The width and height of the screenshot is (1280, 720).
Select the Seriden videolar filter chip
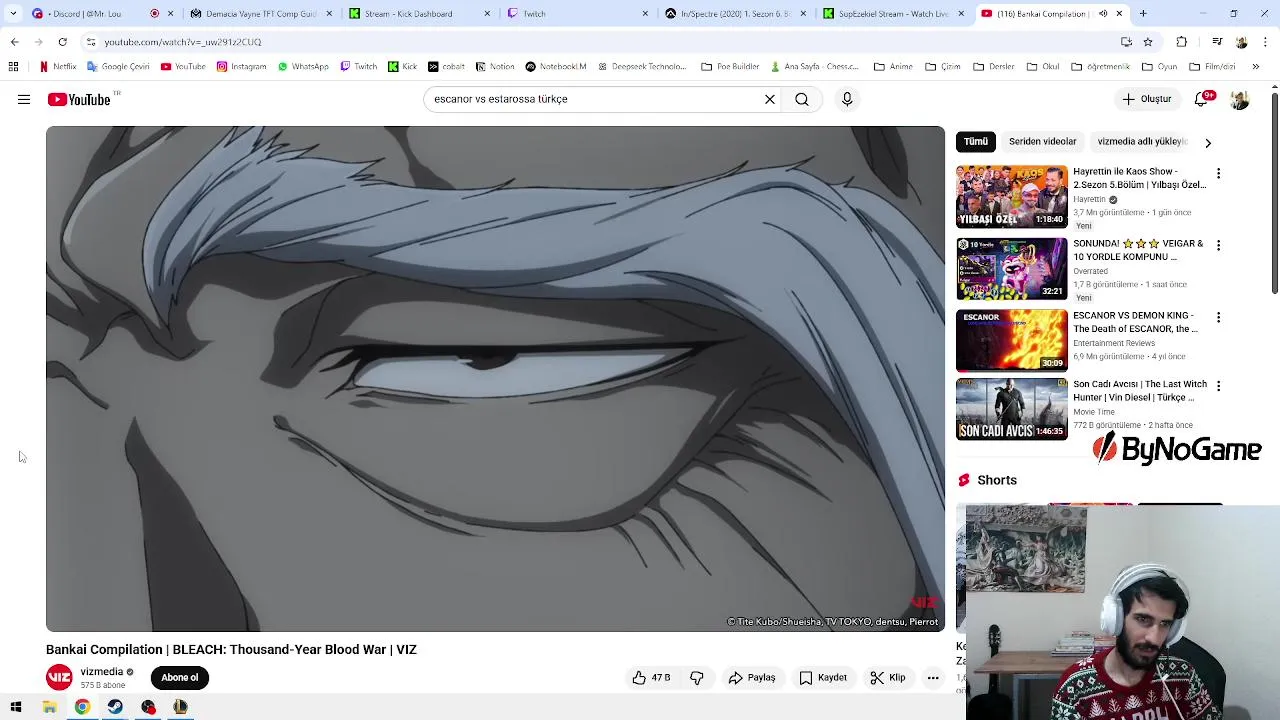click(1042, 142)
